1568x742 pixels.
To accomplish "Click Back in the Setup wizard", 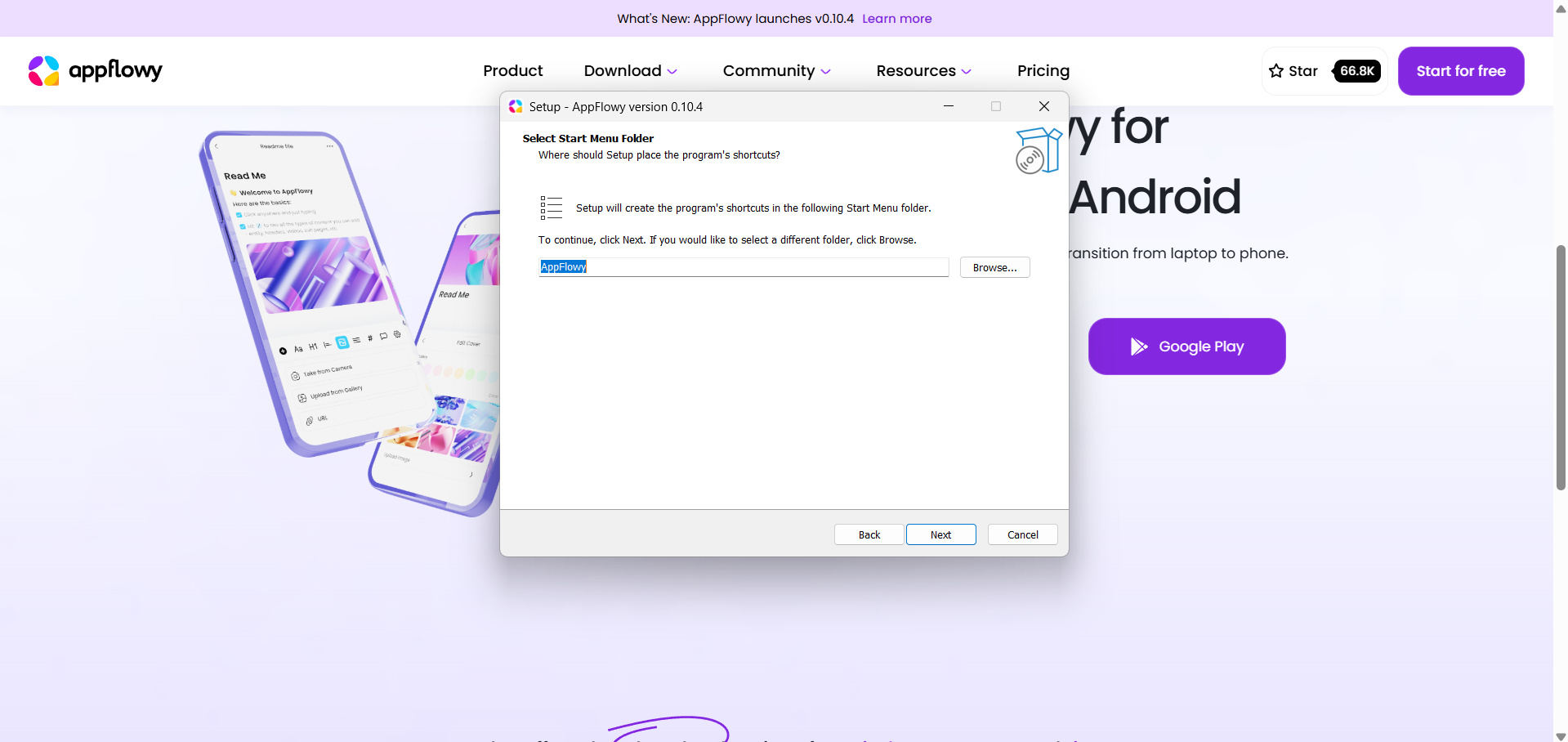I will click(x=869, y=534).
